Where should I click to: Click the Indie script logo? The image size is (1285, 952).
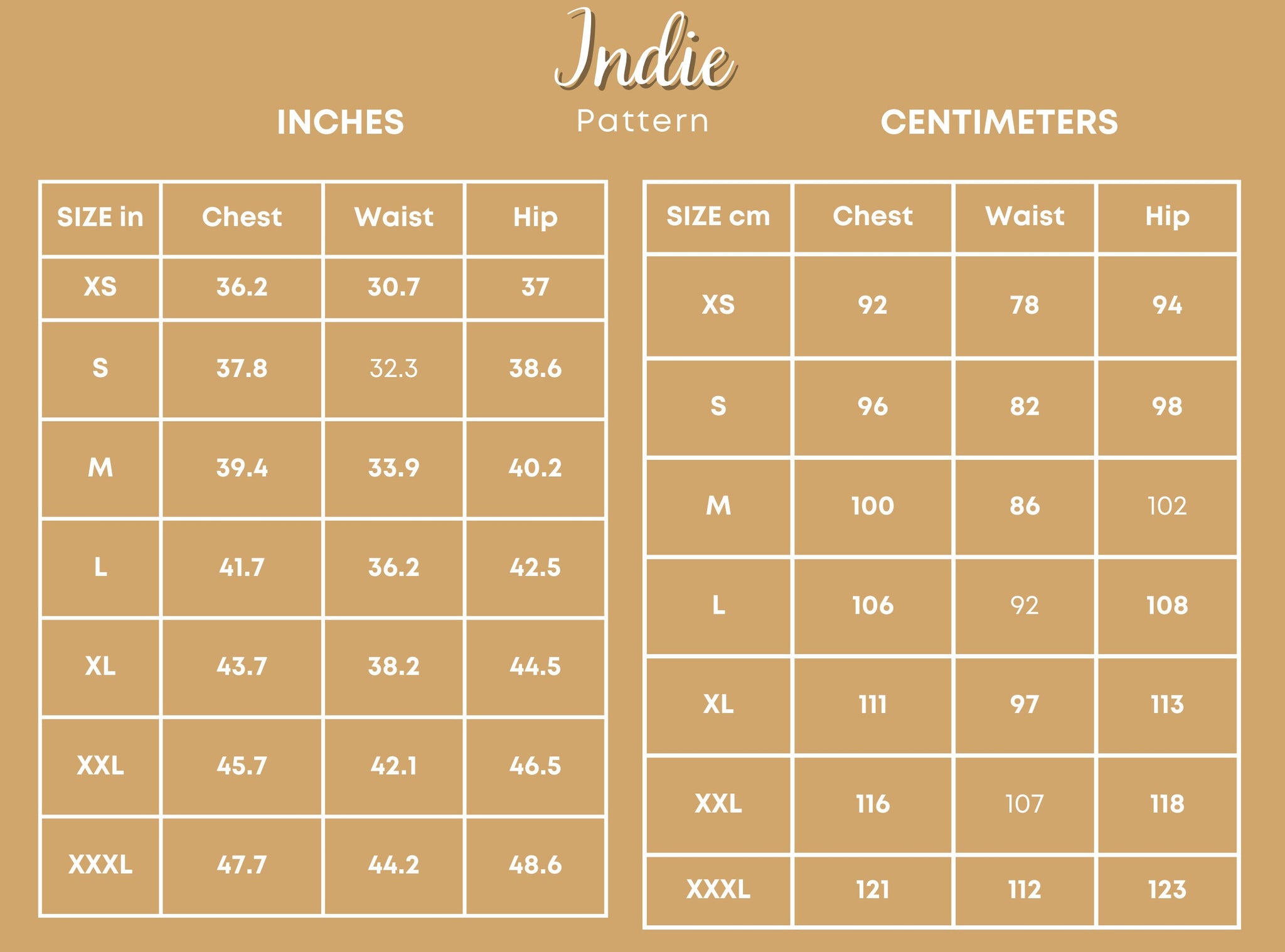coord(644,50)
